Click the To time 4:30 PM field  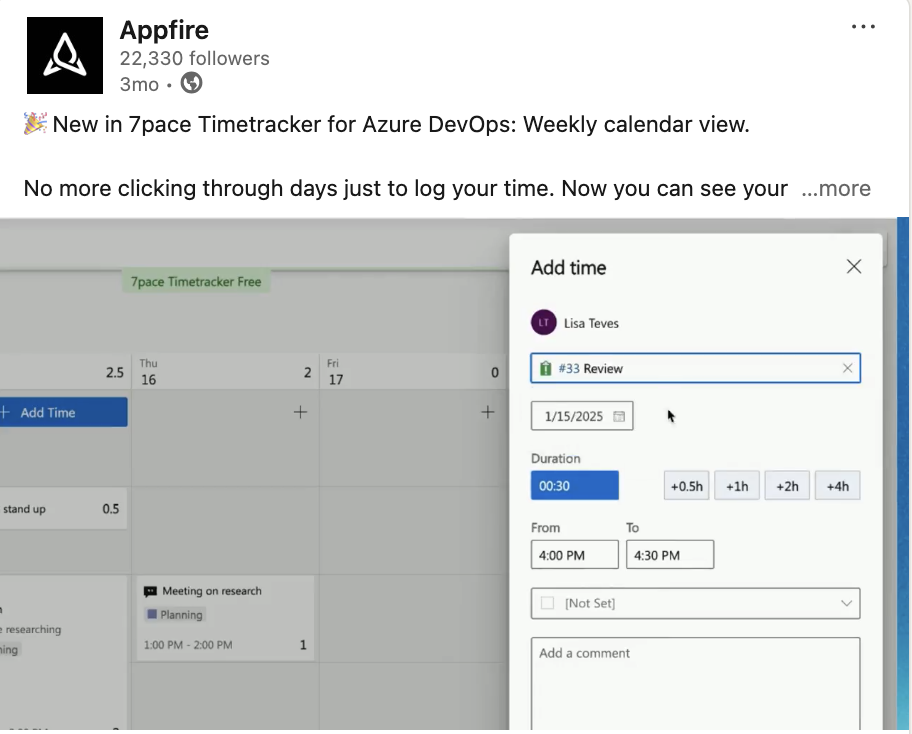click(x=670, y=555)
